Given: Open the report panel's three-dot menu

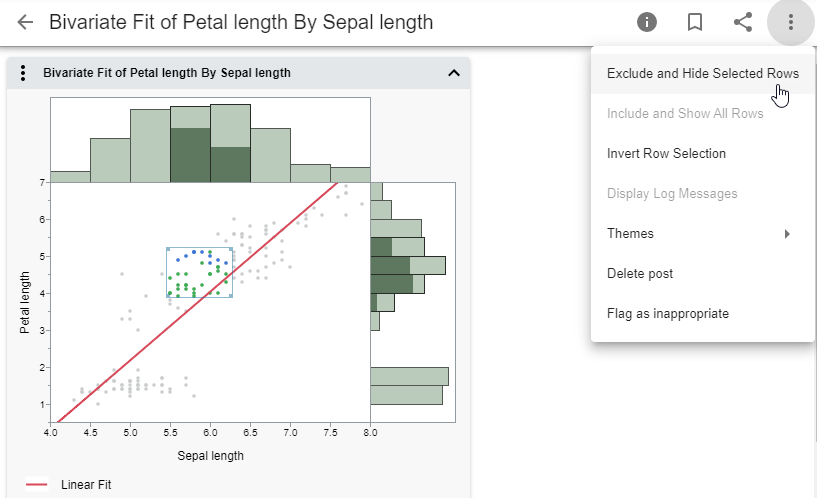Looking at the screenshot, I should 22,73.
